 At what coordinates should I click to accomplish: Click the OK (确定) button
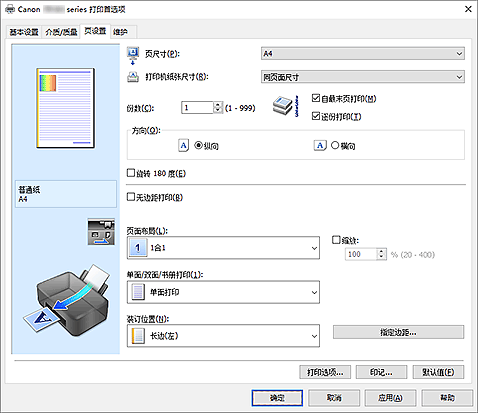(x=277, y=398)
